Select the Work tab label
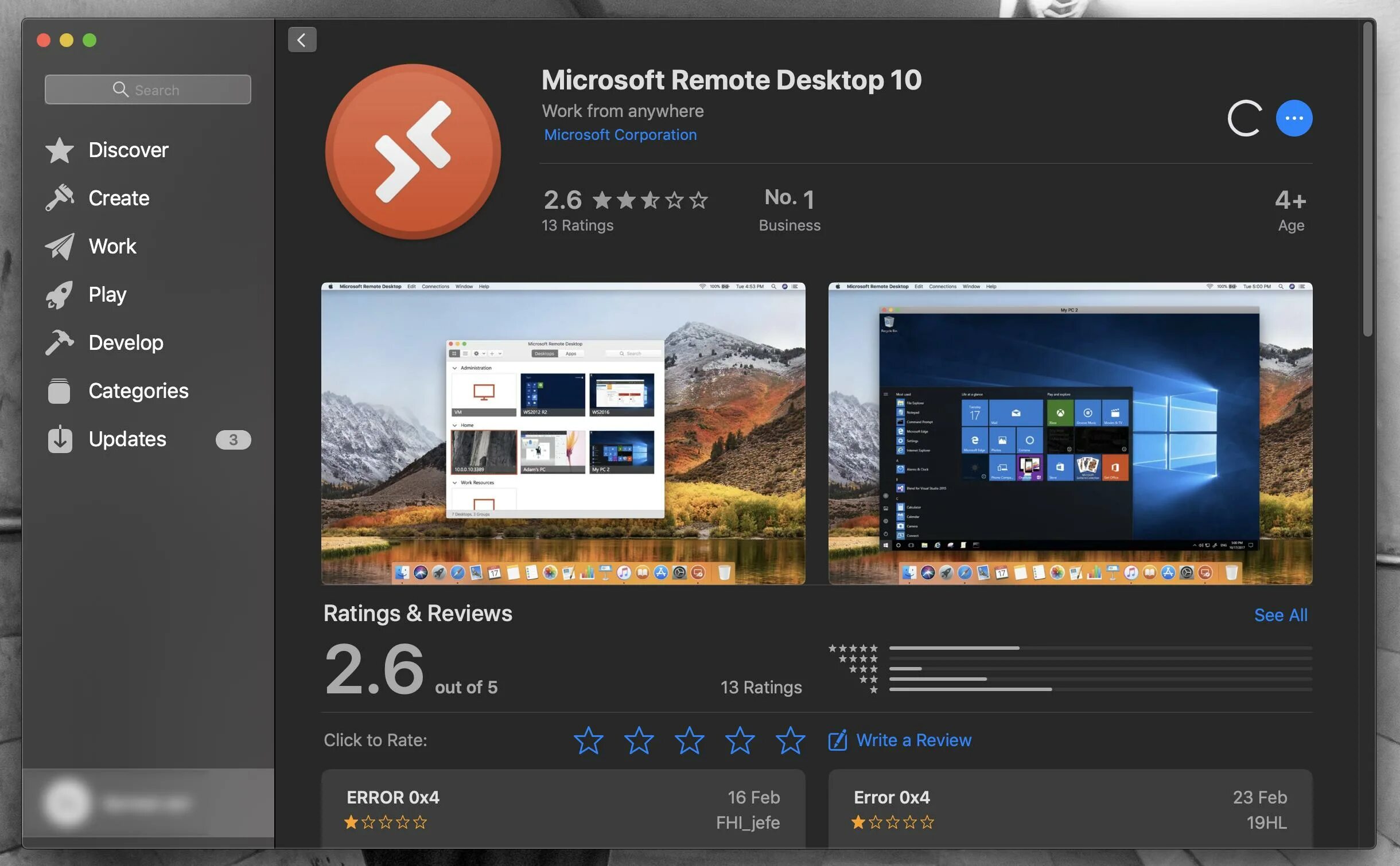 click(x=112, y=247)
